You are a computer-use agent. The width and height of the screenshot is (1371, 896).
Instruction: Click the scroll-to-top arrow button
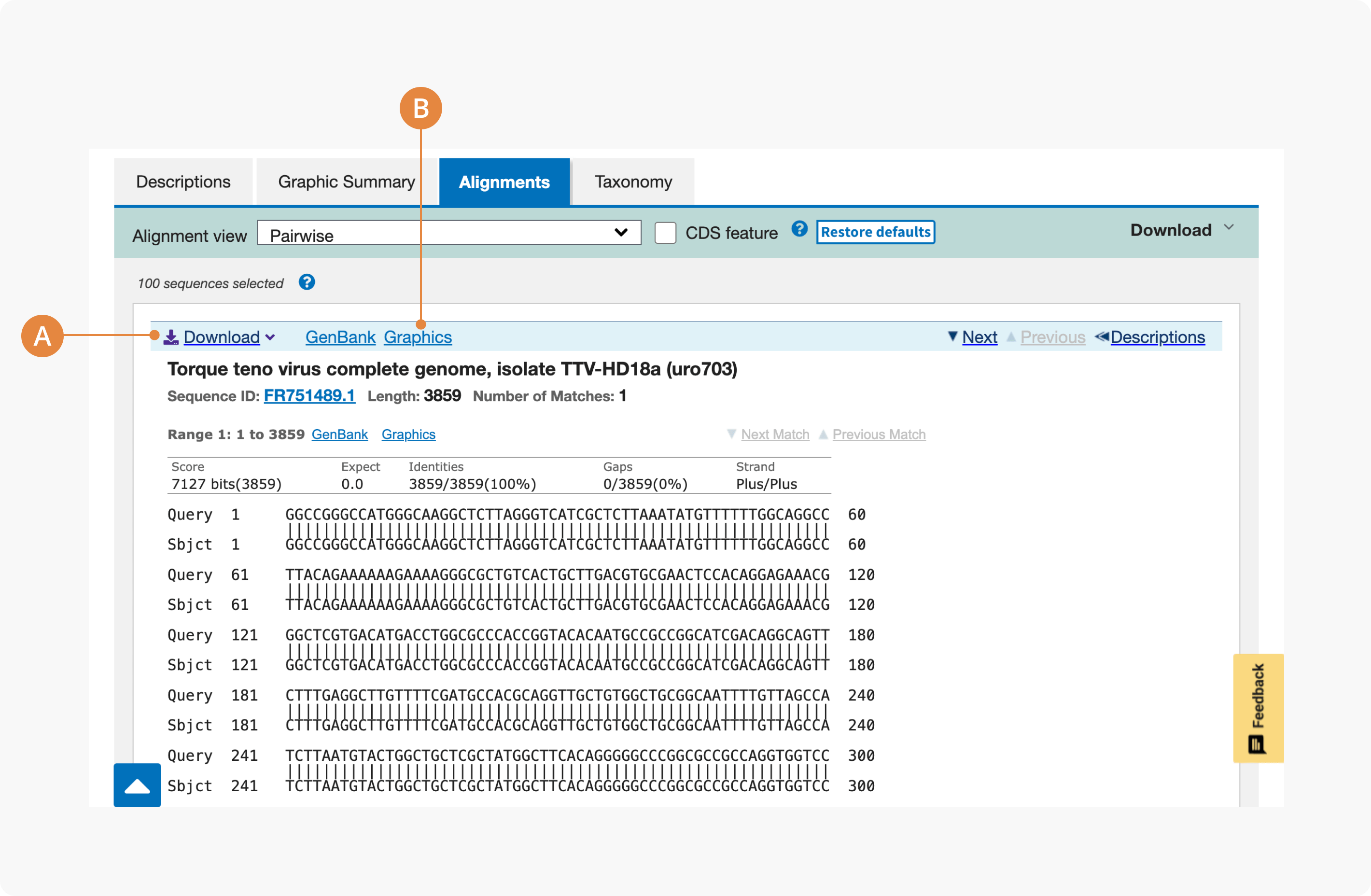coord(137,785)
